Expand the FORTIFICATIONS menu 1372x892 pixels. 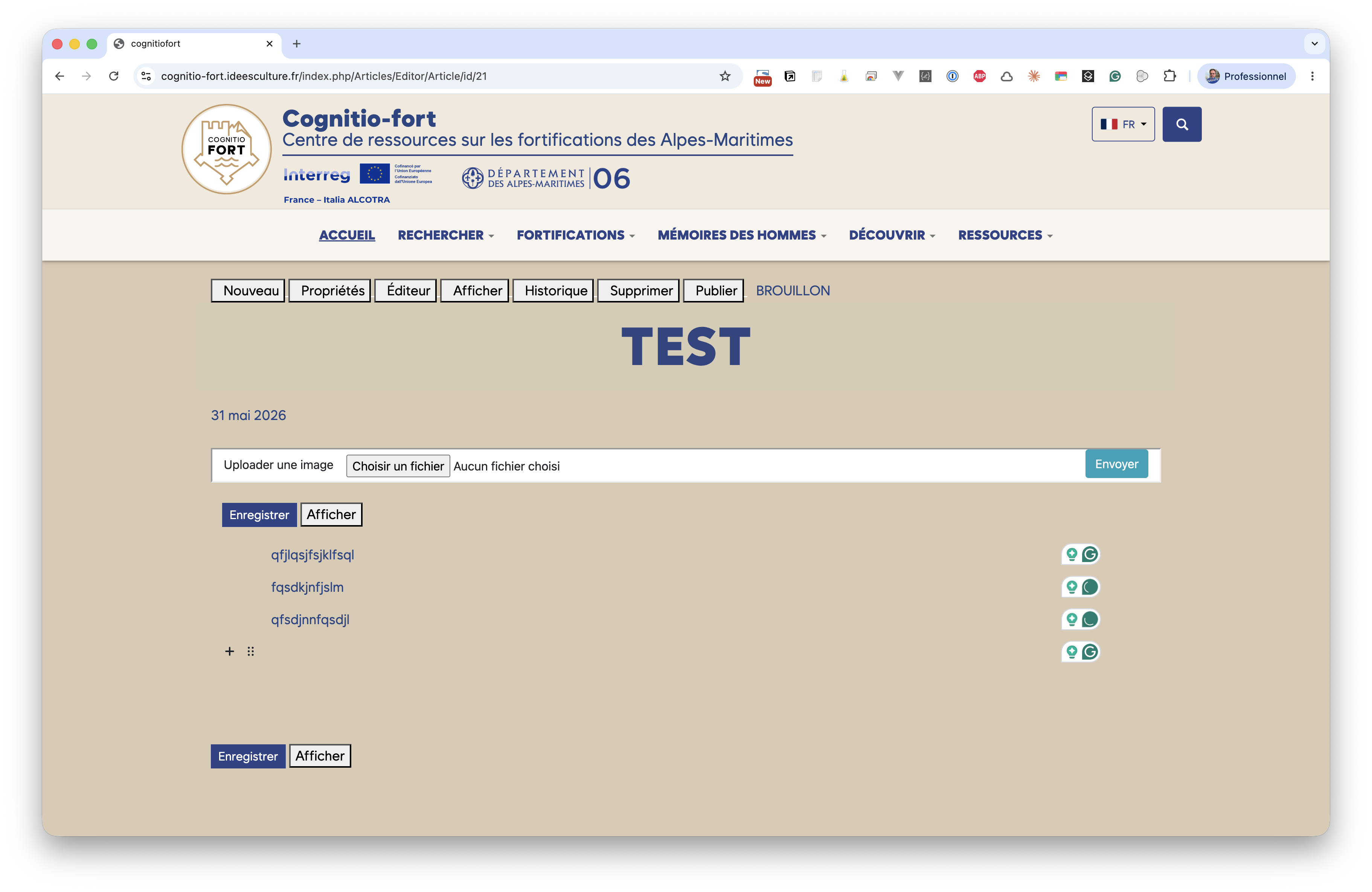tap(575, 235)
